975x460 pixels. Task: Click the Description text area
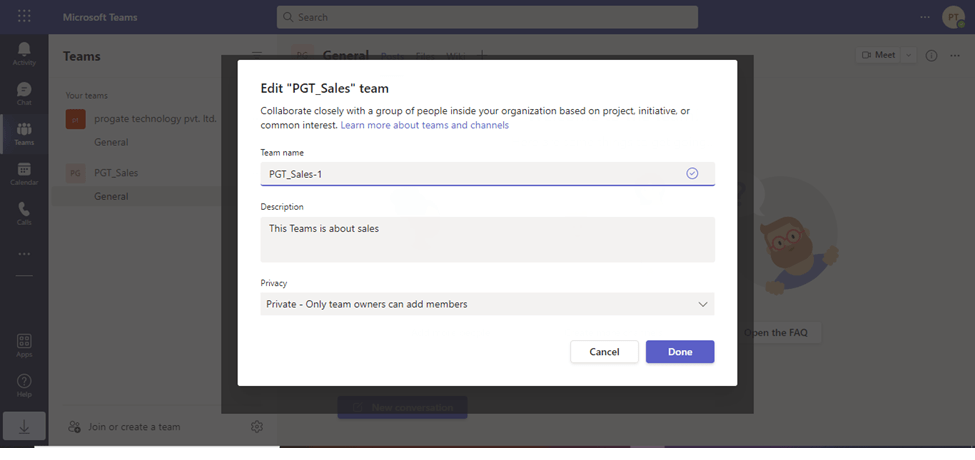(x=487, y=239)
